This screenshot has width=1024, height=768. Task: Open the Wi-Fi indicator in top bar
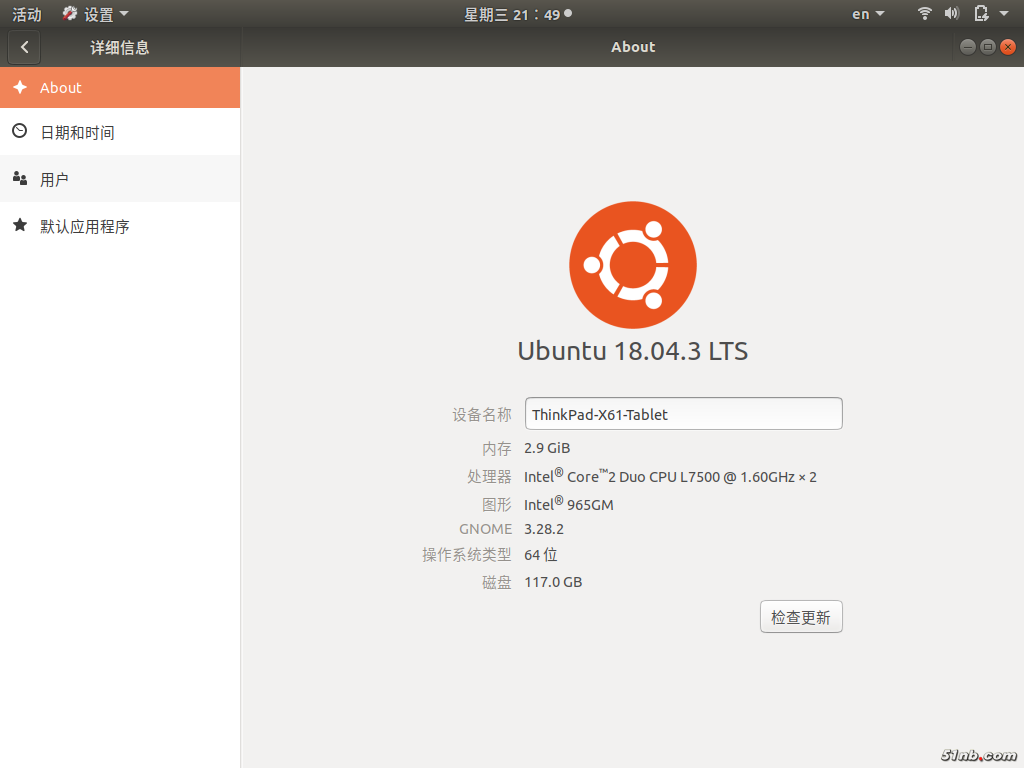[x=925, y=14]
